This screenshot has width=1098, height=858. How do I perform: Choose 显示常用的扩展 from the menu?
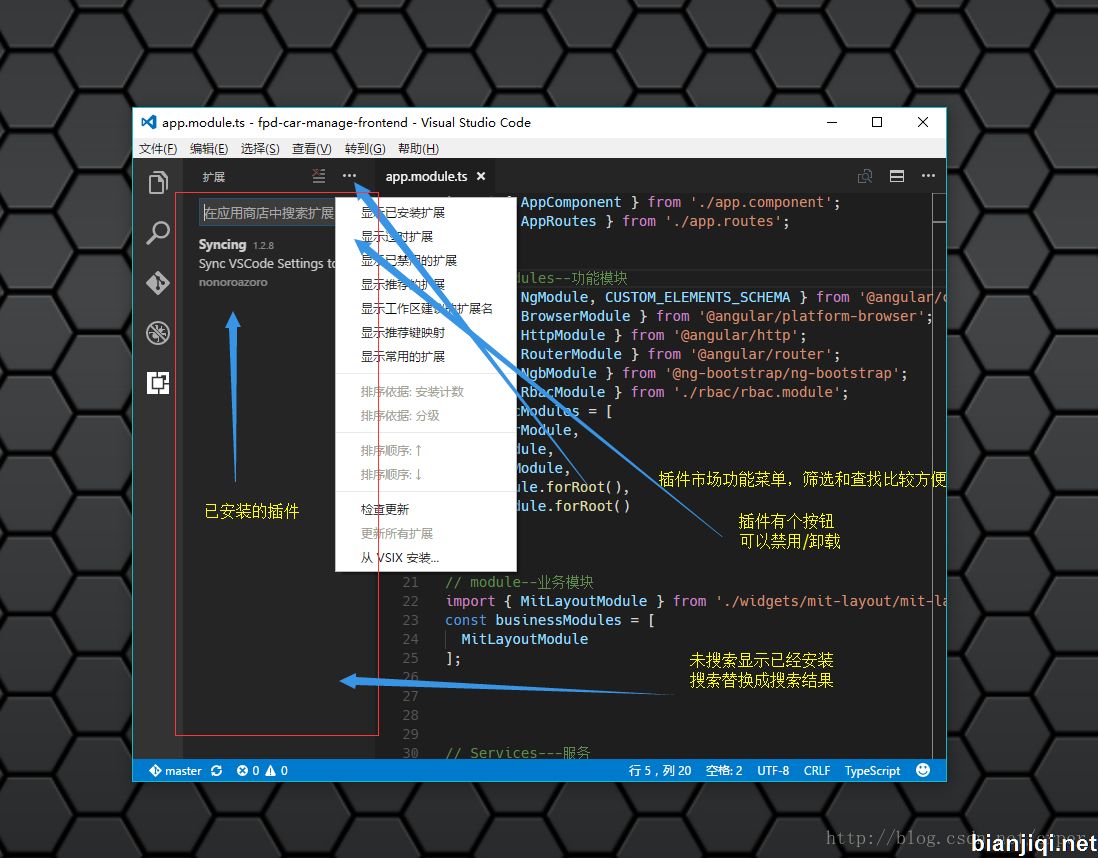click(x=426, y=357)
